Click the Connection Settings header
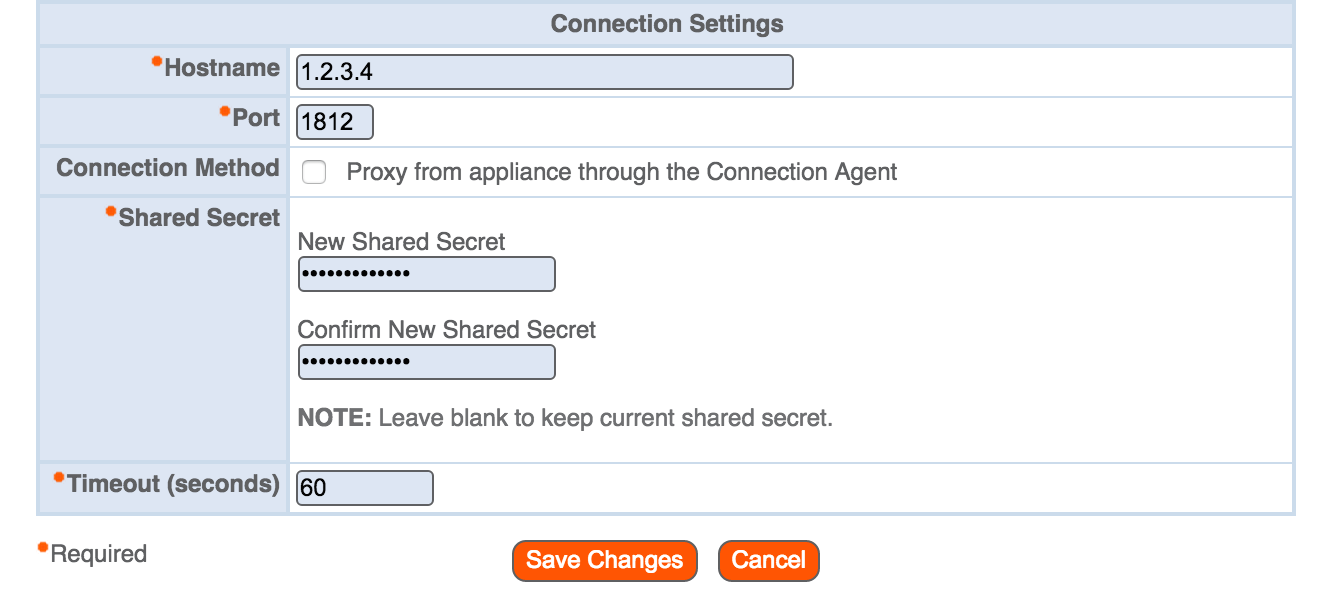The height and width of the screenshot is (606, 1332). point(665,23)
